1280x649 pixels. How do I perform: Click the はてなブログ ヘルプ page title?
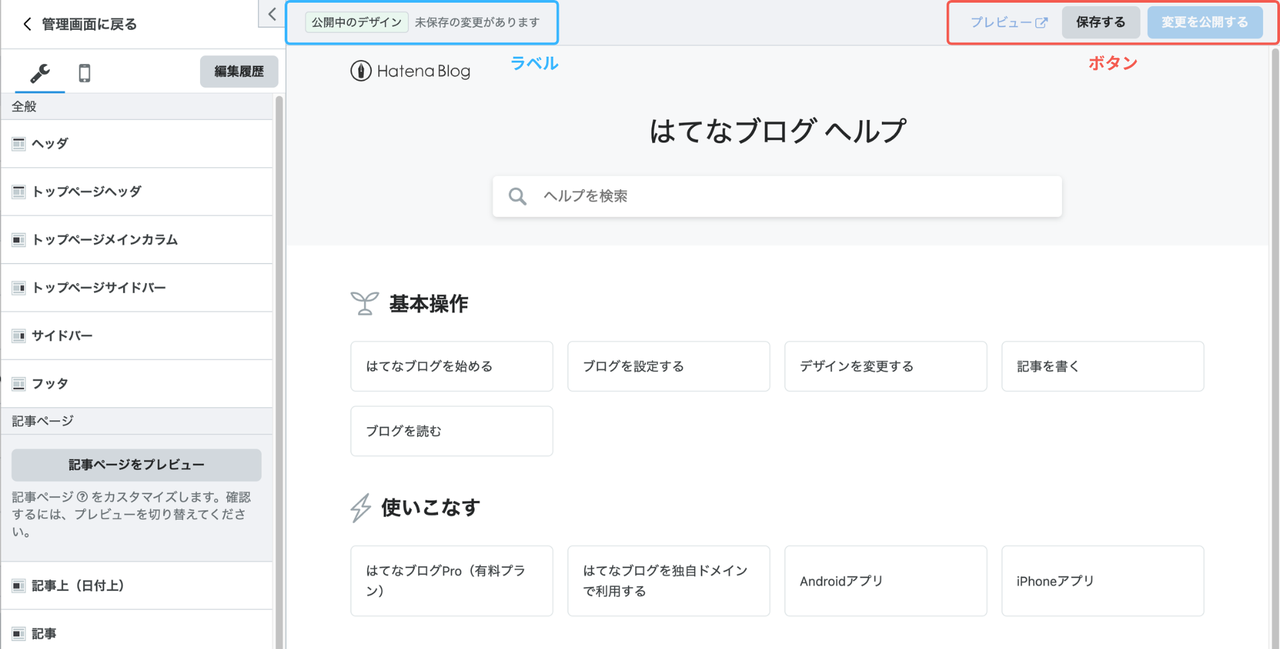pyautogui.click(x=777, y=131)
